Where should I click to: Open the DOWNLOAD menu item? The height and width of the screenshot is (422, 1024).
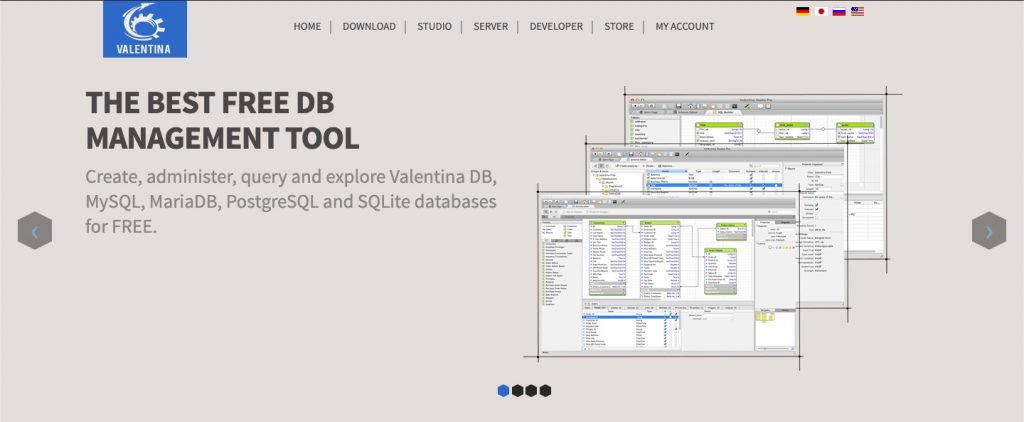point(369,27)
